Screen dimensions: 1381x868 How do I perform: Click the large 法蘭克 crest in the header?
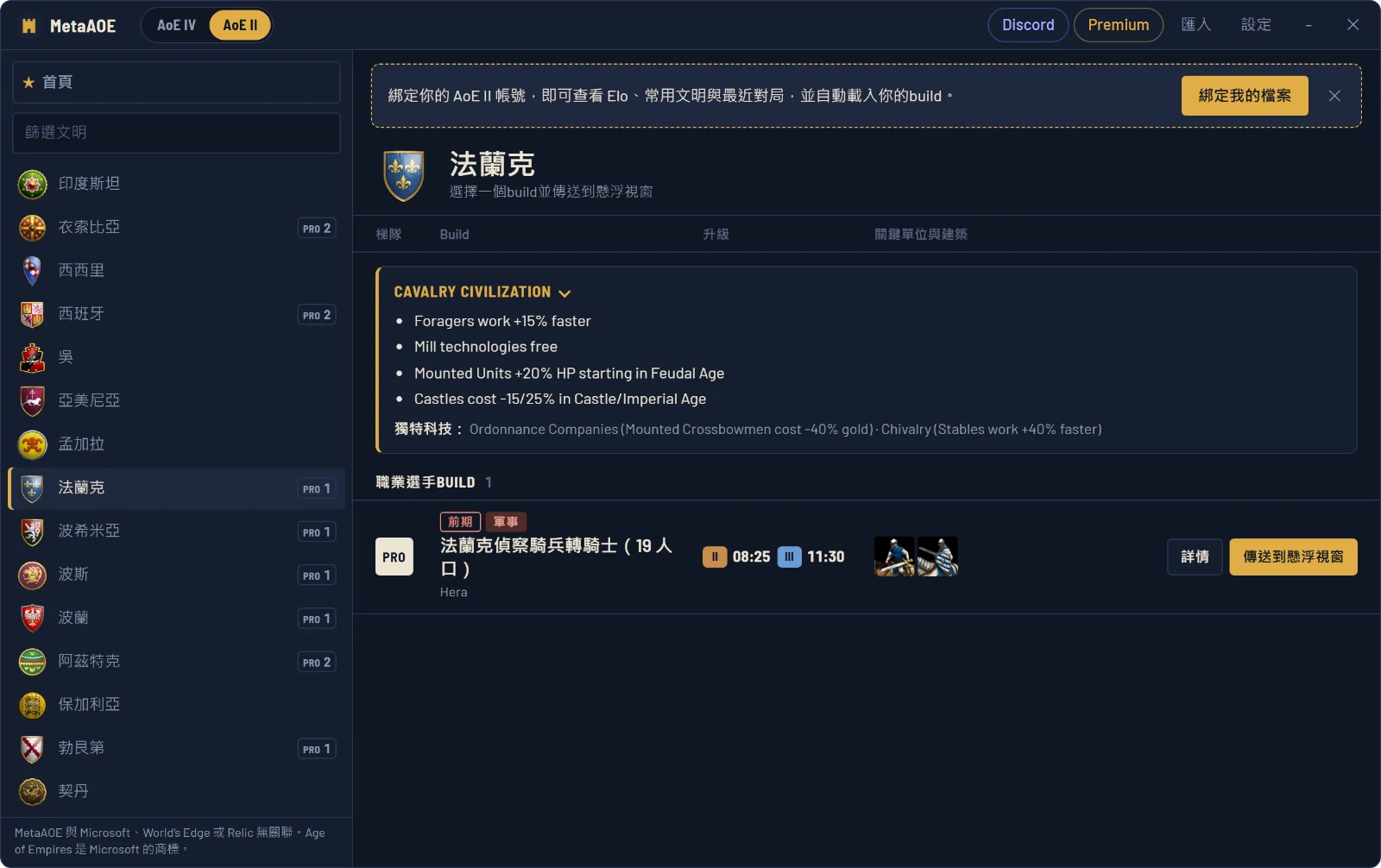pos(403,175)
